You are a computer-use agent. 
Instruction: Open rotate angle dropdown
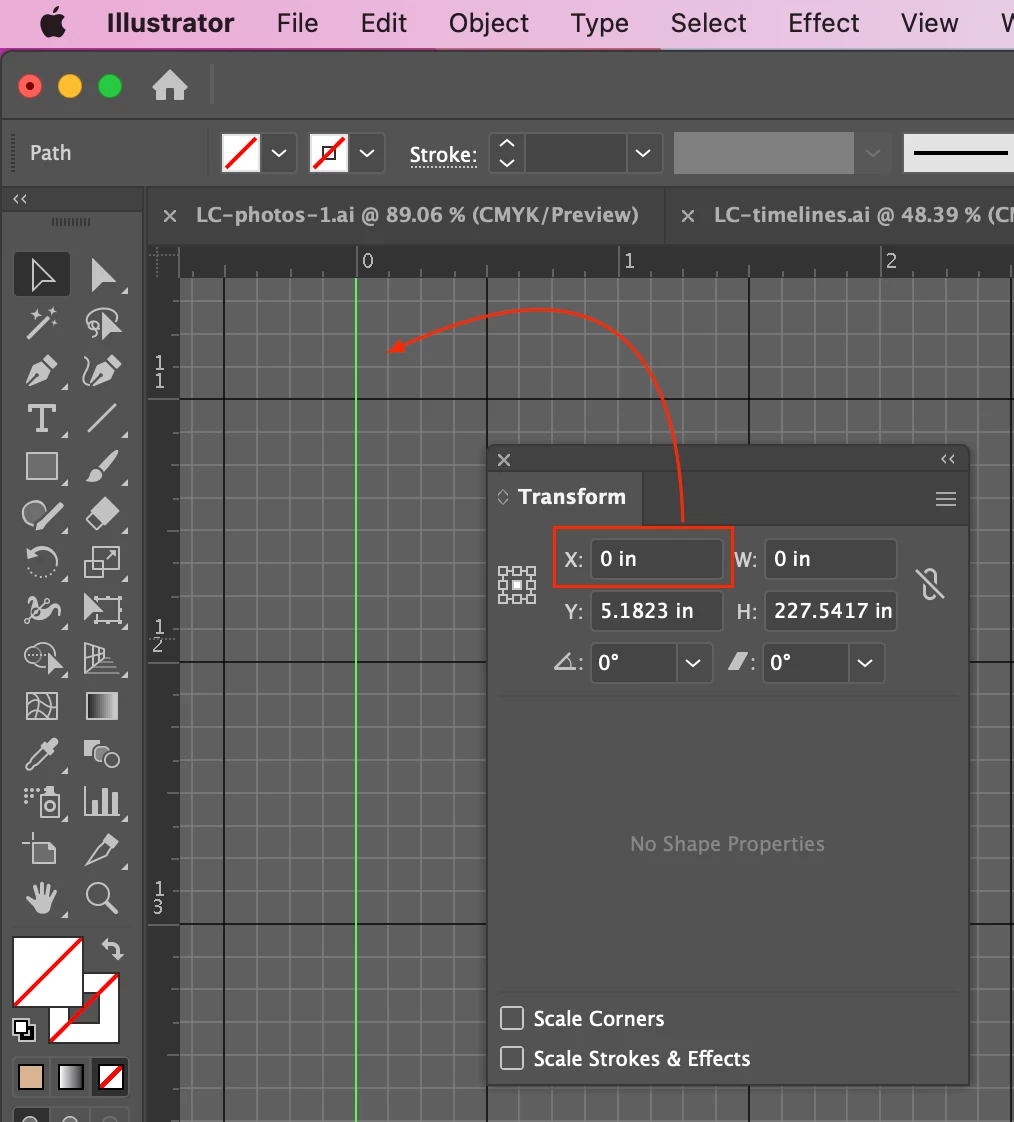(x=693, y=663)
